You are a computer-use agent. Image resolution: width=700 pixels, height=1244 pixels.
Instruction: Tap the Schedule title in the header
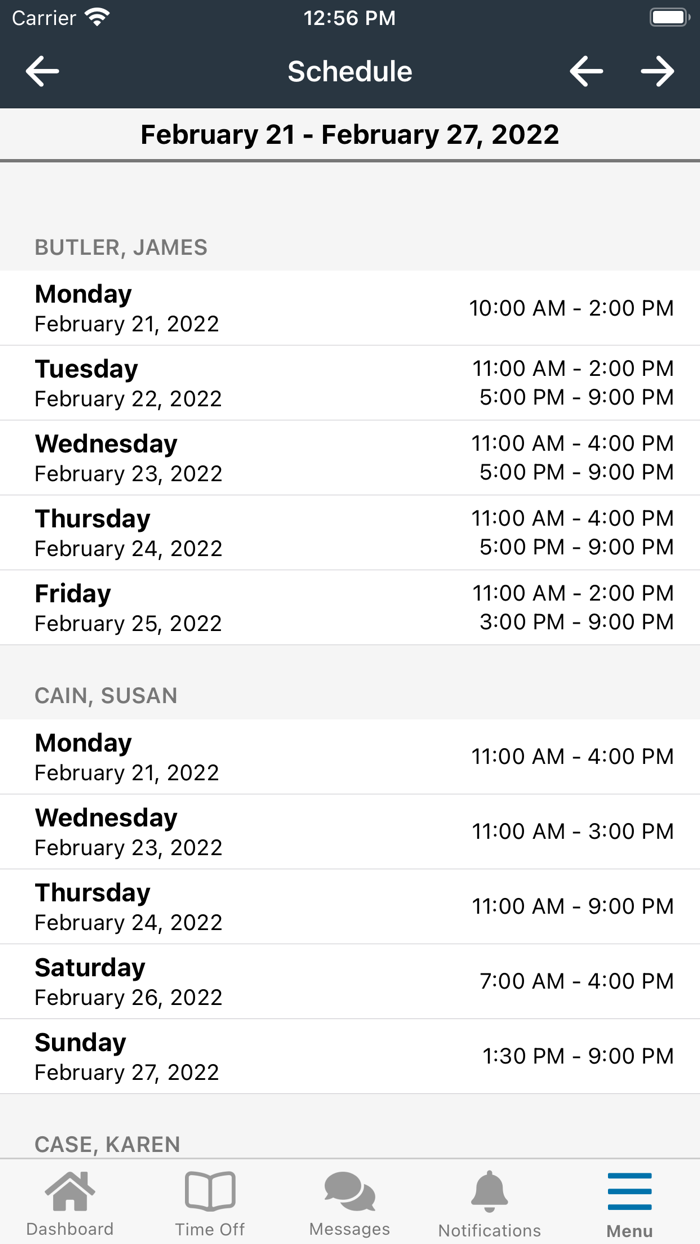[350, 71]
